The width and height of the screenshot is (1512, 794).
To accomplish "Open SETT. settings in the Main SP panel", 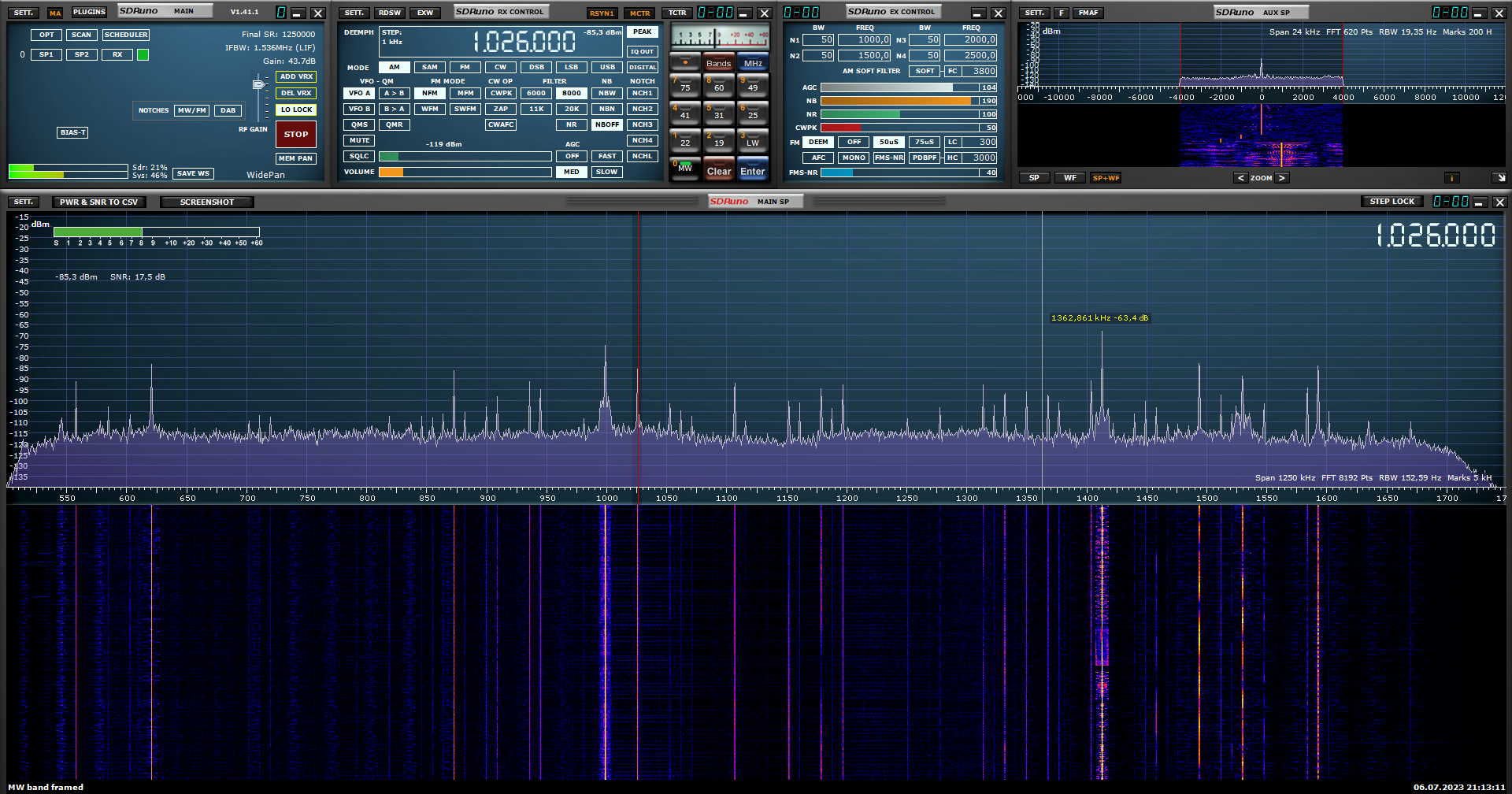I will pyautogui.click(x=24, y=202).
